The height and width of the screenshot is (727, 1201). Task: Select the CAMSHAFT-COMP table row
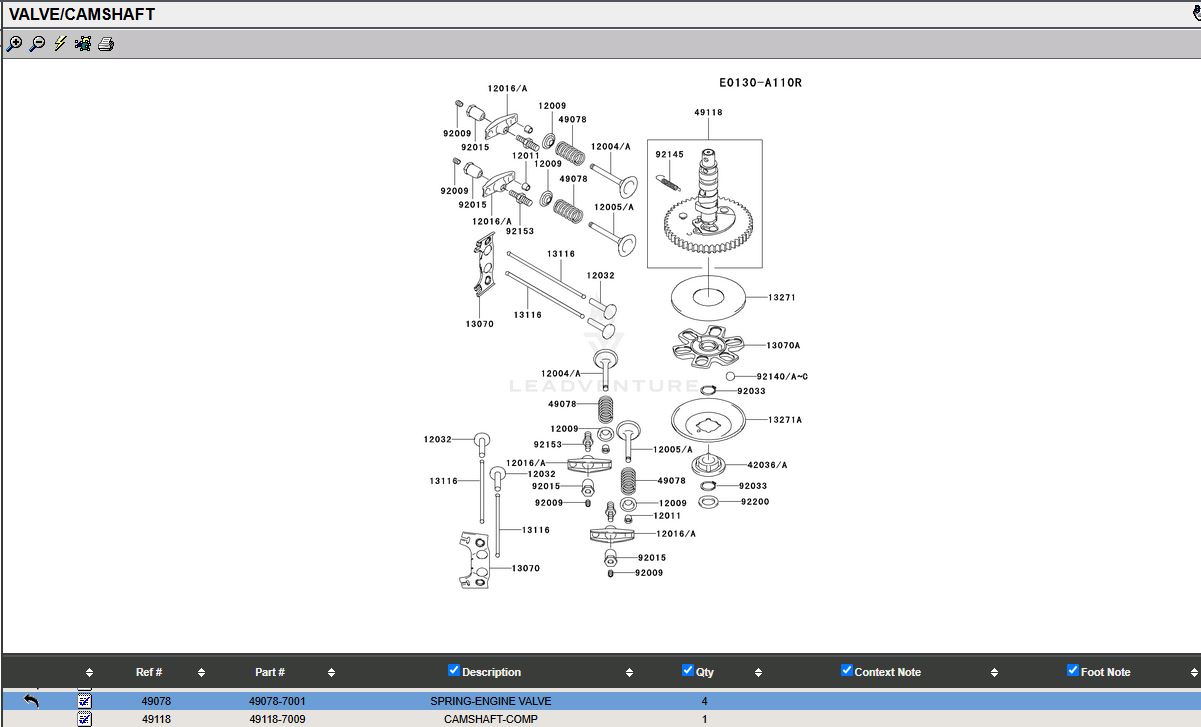click(490, 719)
